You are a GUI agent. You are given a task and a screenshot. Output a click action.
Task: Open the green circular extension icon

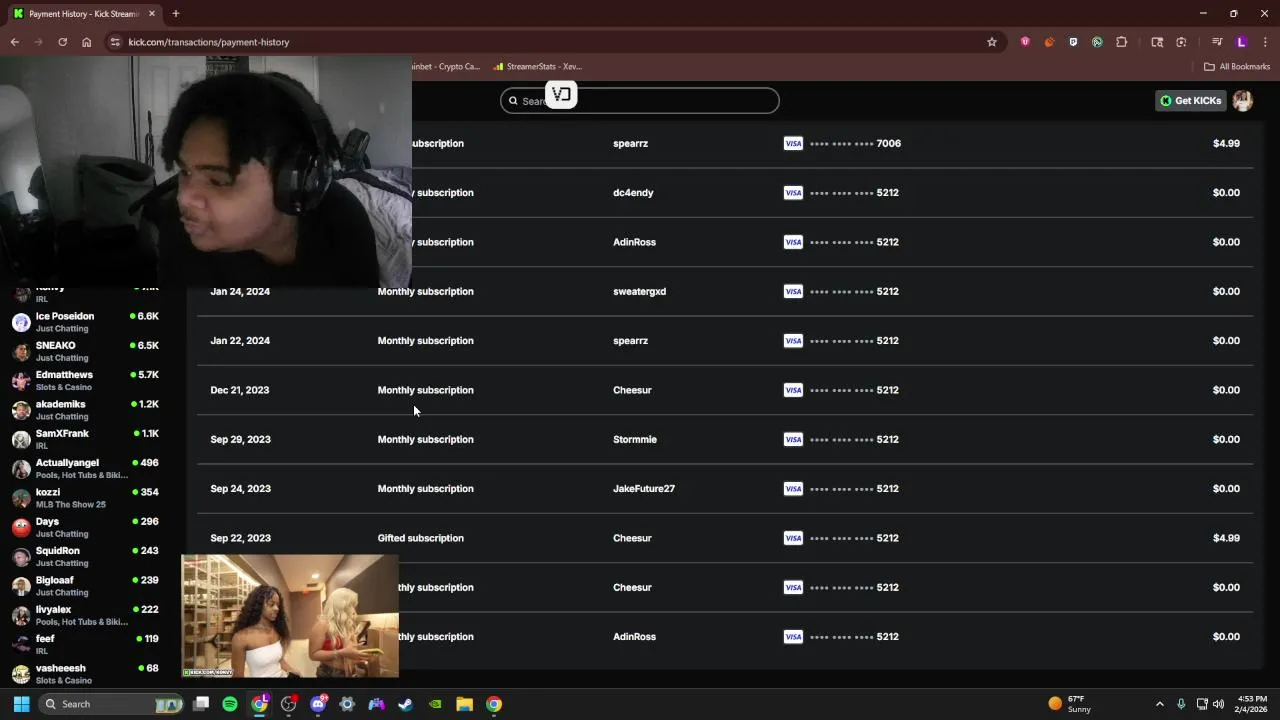(1097, 42)
